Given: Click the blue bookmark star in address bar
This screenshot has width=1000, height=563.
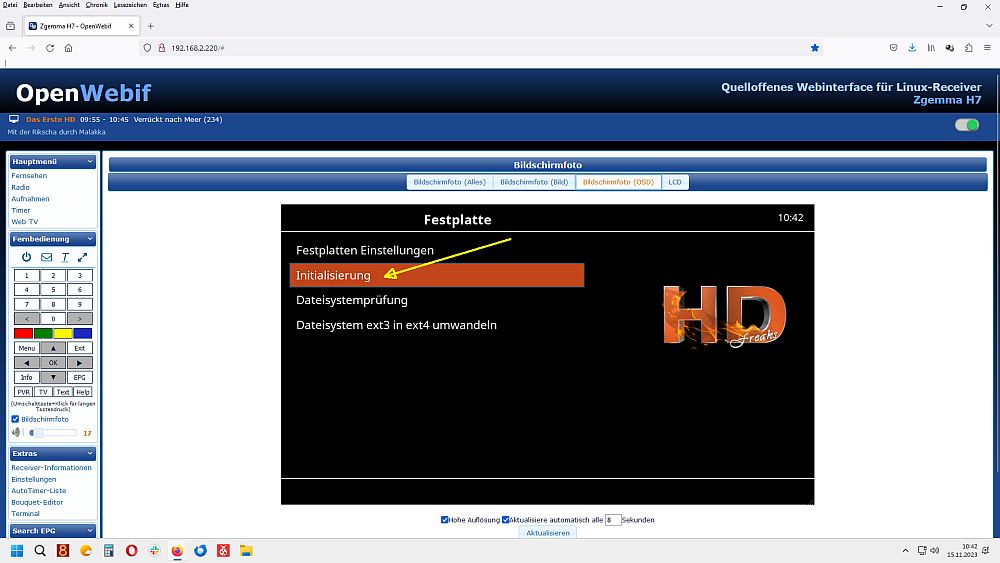Looking at the screenshot, I should [814, 47].
